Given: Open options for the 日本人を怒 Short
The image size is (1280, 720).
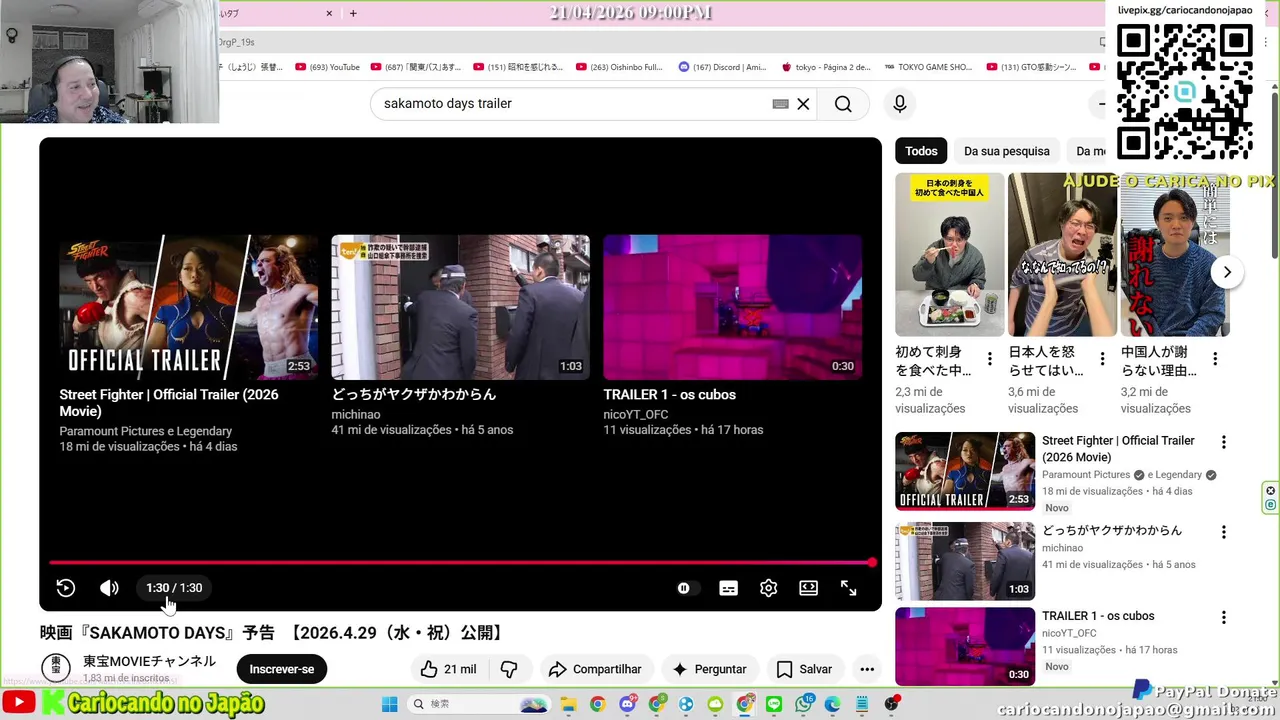Looking at the screenshot, I should point(1102,359).
